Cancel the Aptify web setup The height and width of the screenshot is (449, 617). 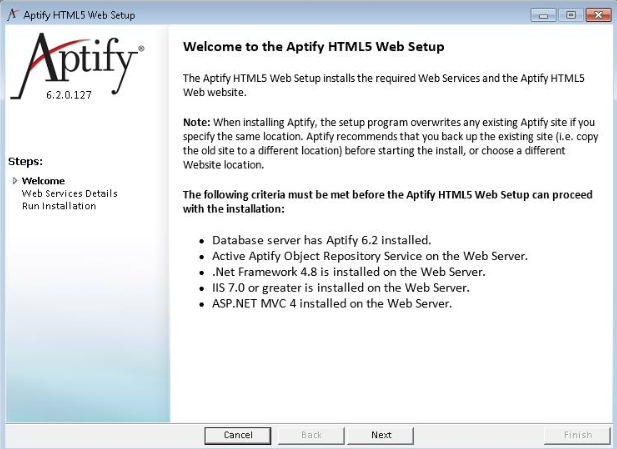238,435
